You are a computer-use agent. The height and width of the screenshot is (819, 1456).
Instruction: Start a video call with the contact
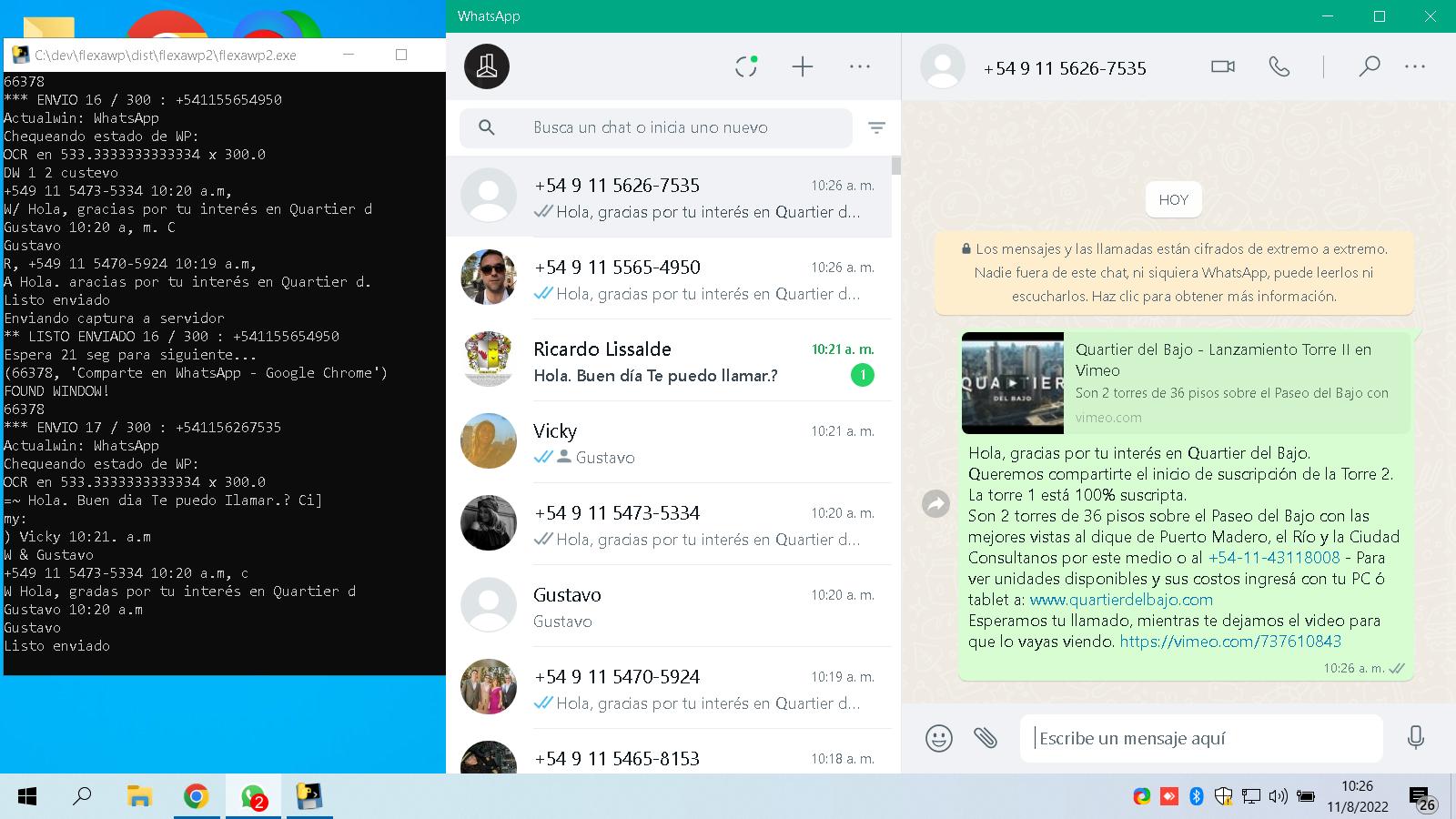click(1223, 66)
